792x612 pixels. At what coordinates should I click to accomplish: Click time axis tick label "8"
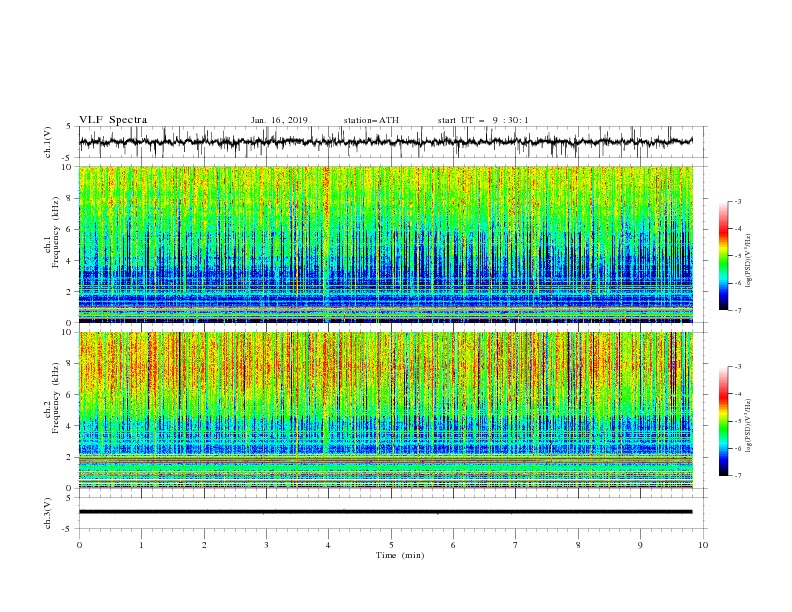coord(578,545)
